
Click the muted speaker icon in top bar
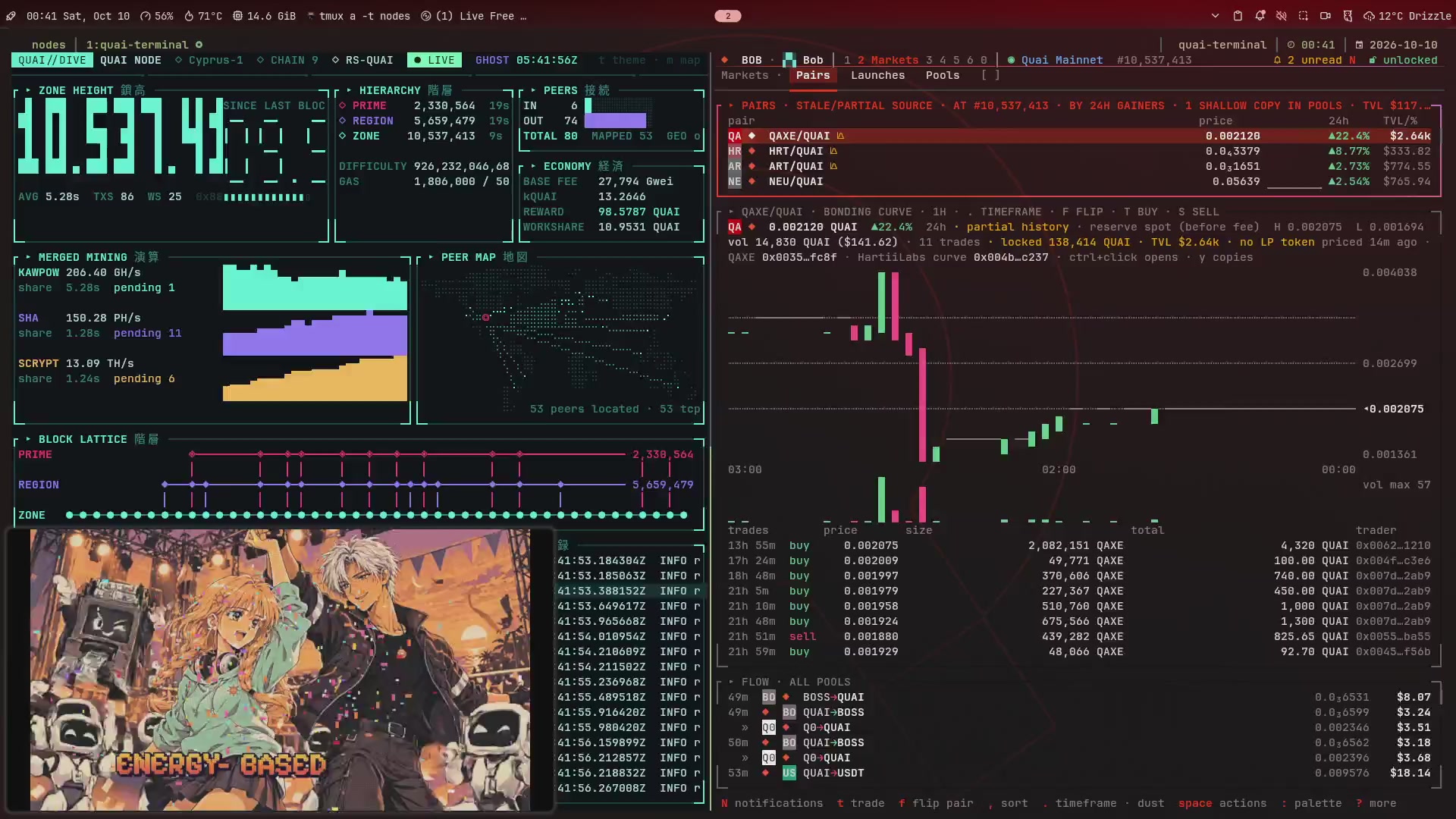click(x=1282, y=16)
